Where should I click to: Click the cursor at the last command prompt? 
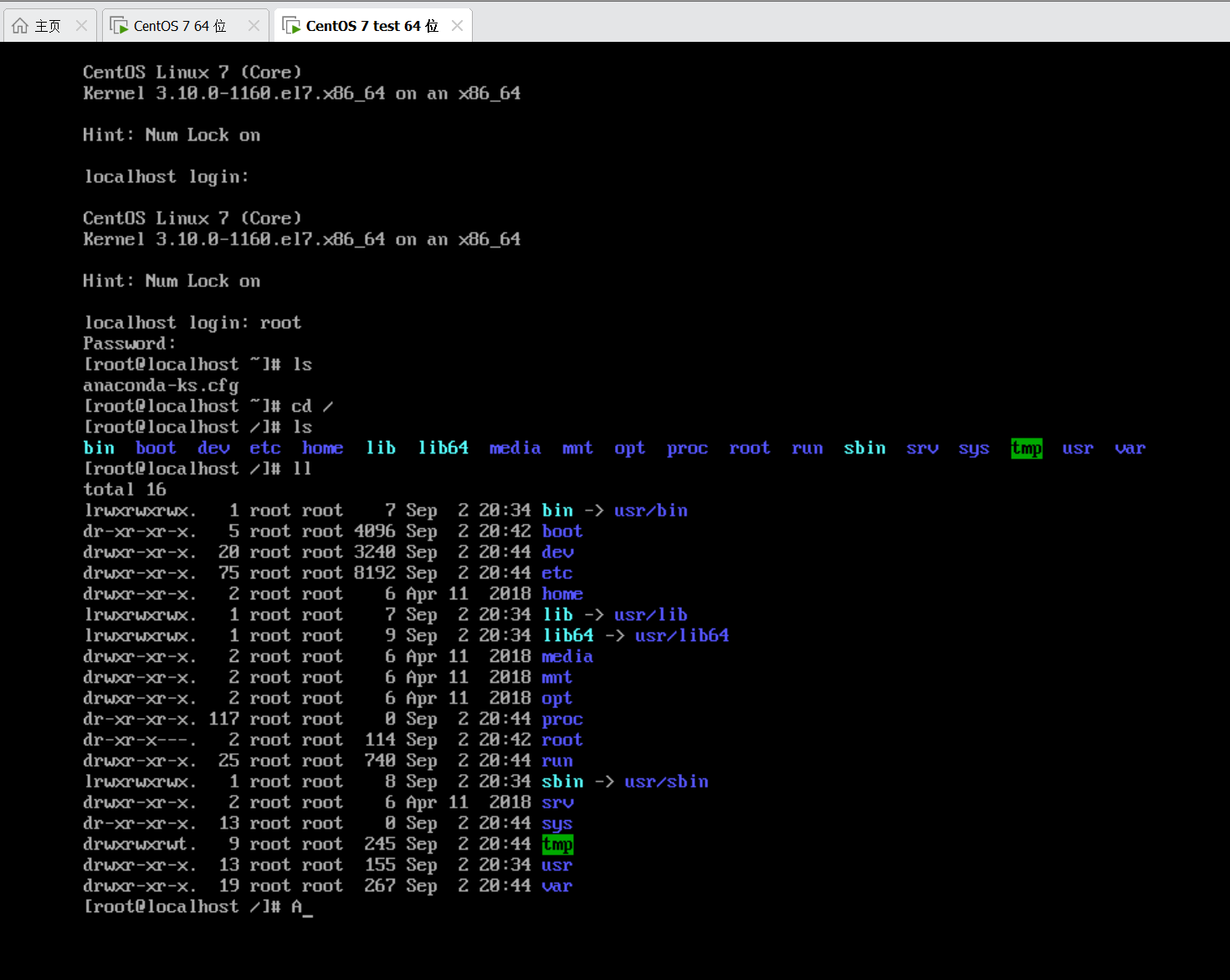(307, 907)
